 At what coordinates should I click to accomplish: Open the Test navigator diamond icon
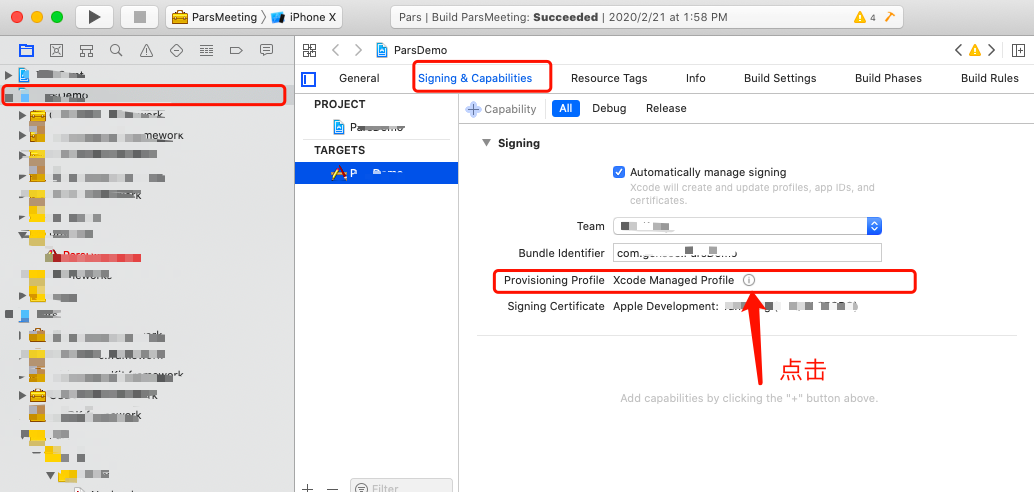pyautogui.click(x=176, y=50)
